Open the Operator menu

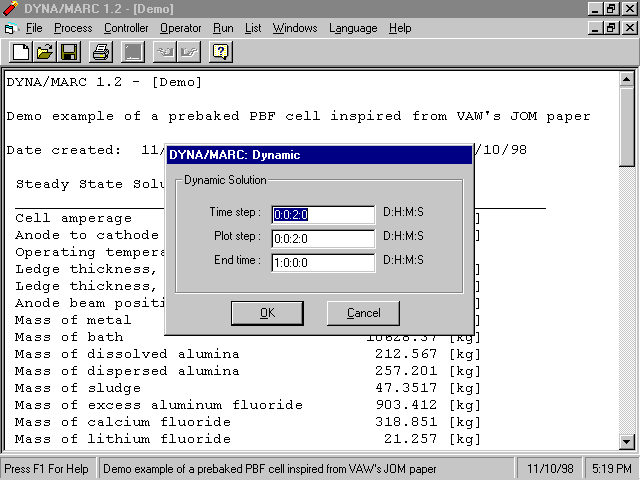click(180, 28)
